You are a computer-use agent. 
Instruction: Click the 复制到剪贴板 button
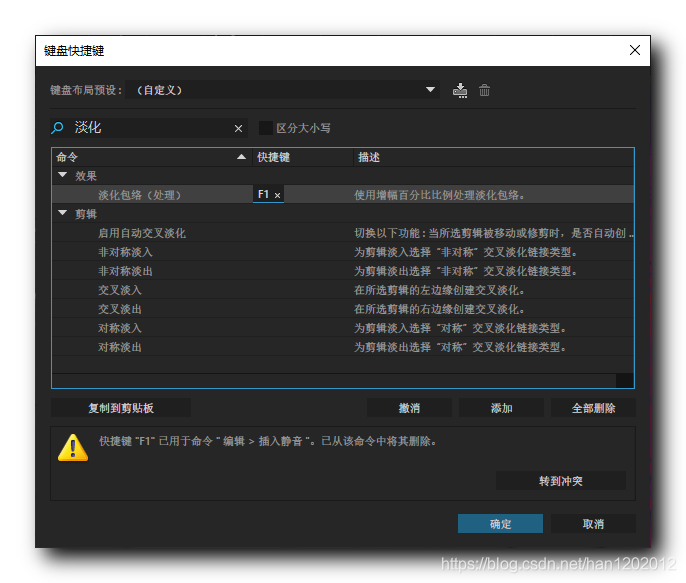[x=121, y=408]
